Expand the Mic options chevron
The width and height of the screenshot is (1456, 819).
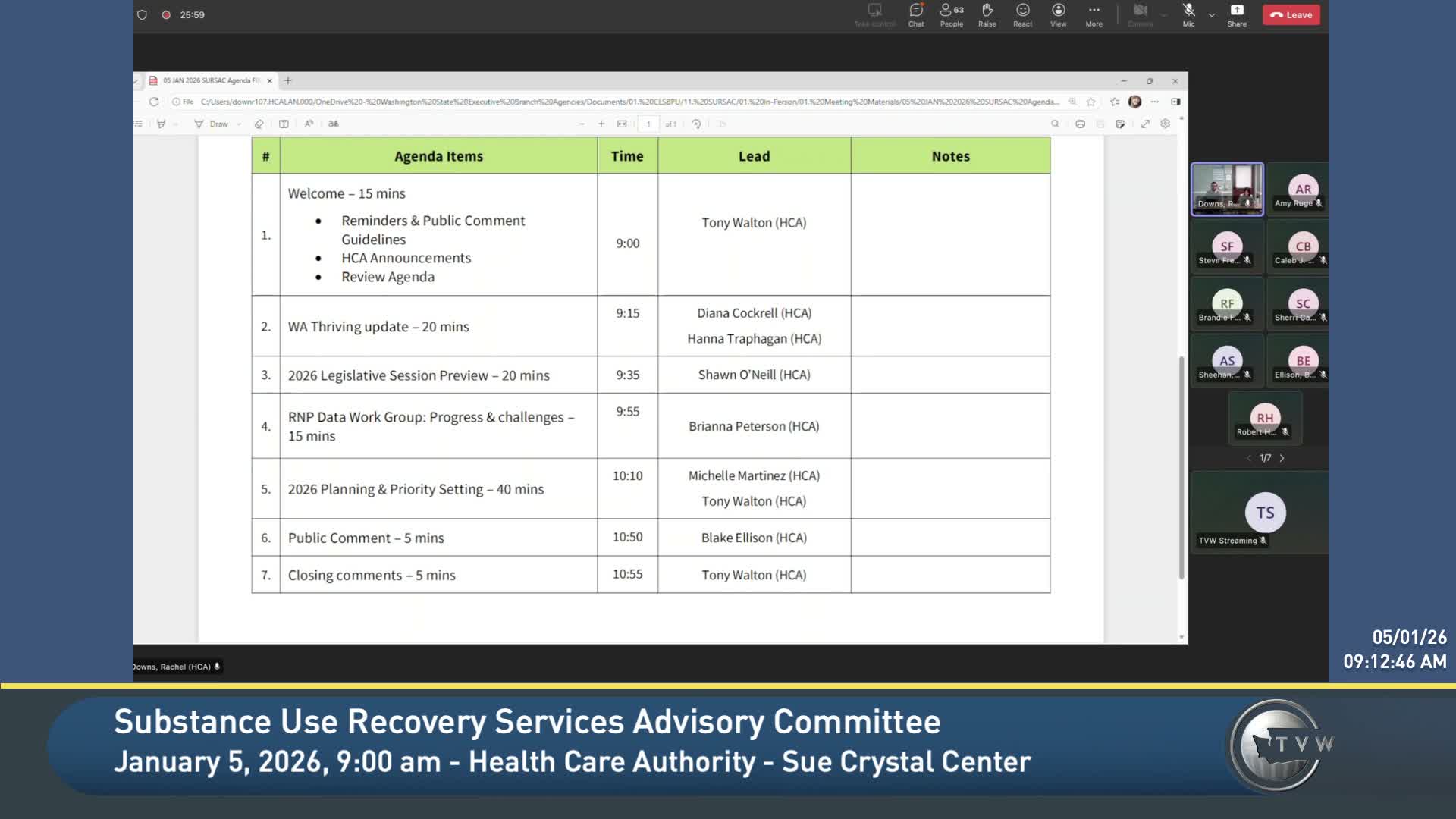point(1212,15)
